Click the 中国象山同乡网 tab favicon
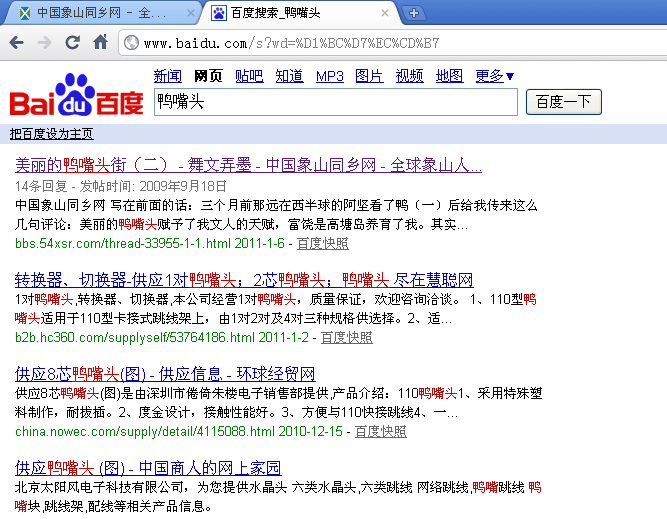This screenshot has height=519, width=667. pos(25,13)
